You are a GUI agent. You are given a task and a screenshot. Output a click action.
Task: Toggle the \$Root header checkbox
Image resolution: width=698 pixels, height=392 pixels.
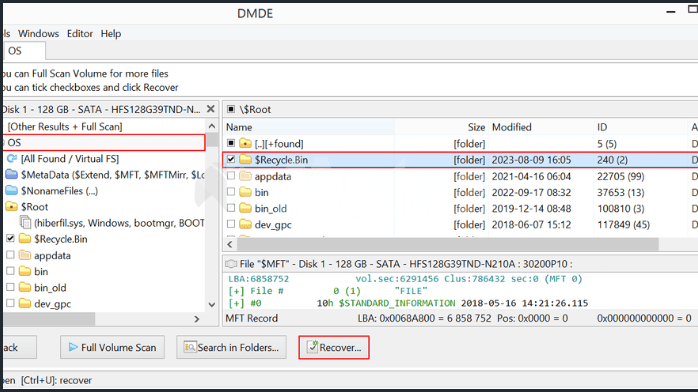(231, 109)
